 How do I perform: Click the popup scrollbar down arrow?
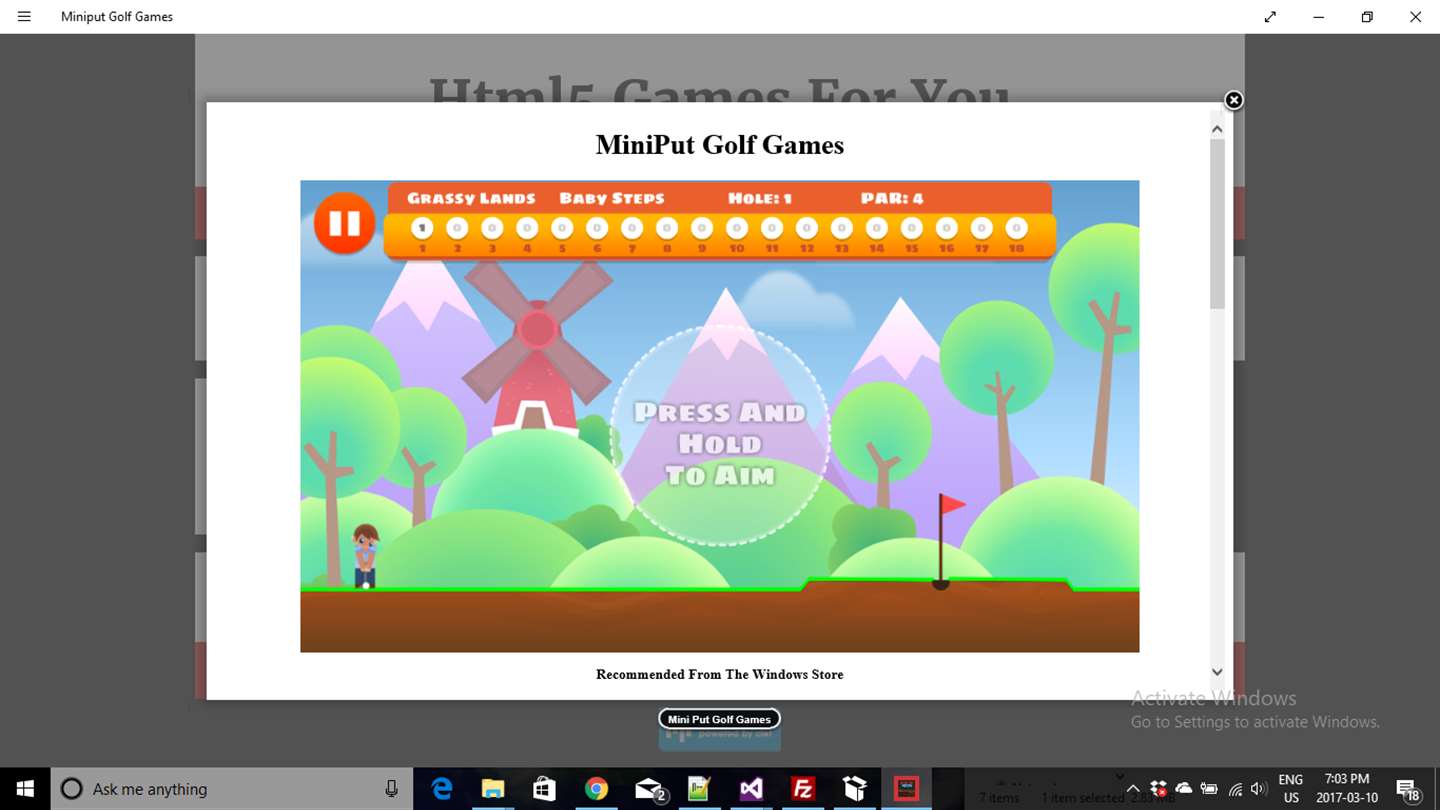point(1217,673)
